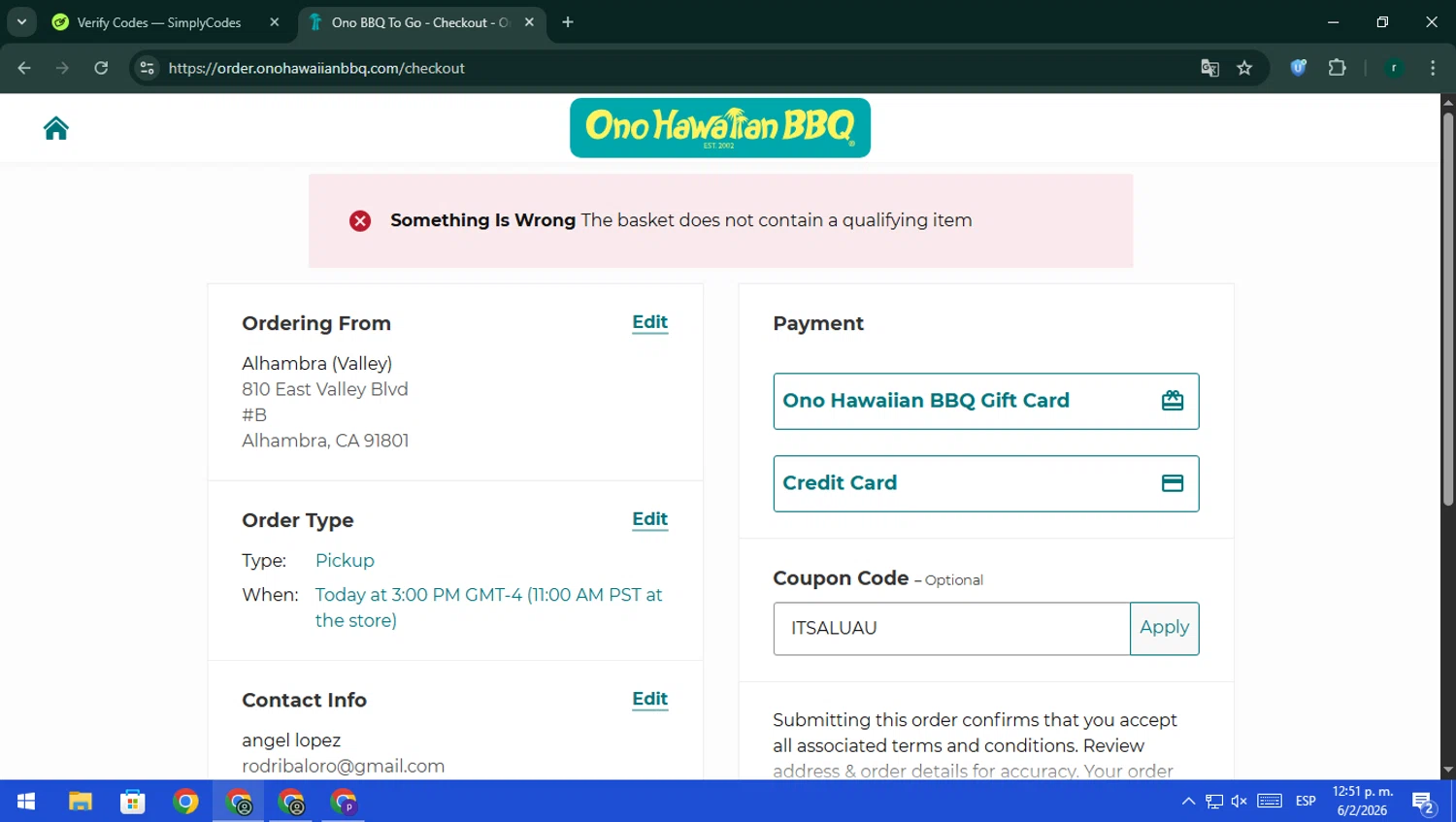This screenshot has width=1456, height=822.
Task: Switch to Verify Codes — SimplyCodes tab
Action: click(158, 22)
